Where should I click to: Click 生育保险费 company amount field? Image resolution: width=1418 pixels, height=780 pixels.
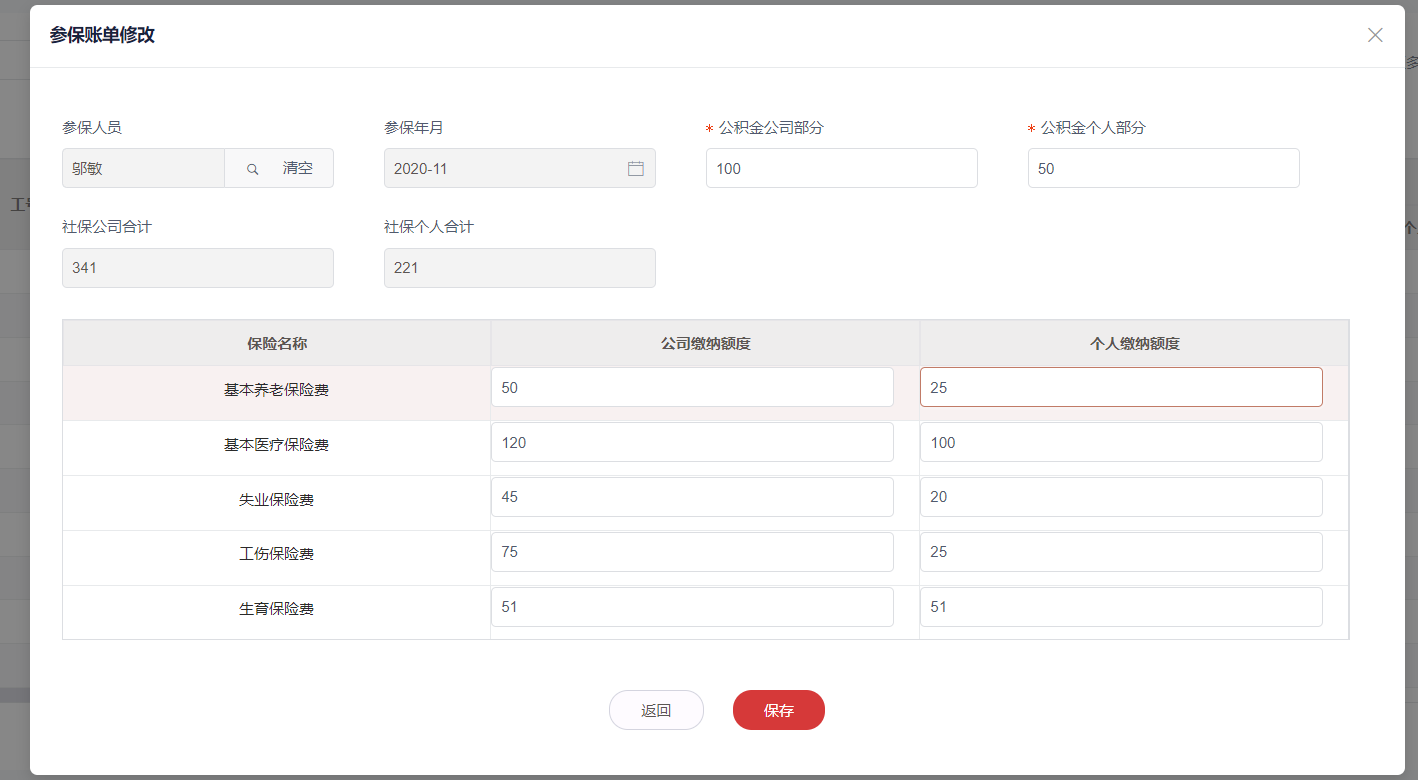(x=692, y=607)
